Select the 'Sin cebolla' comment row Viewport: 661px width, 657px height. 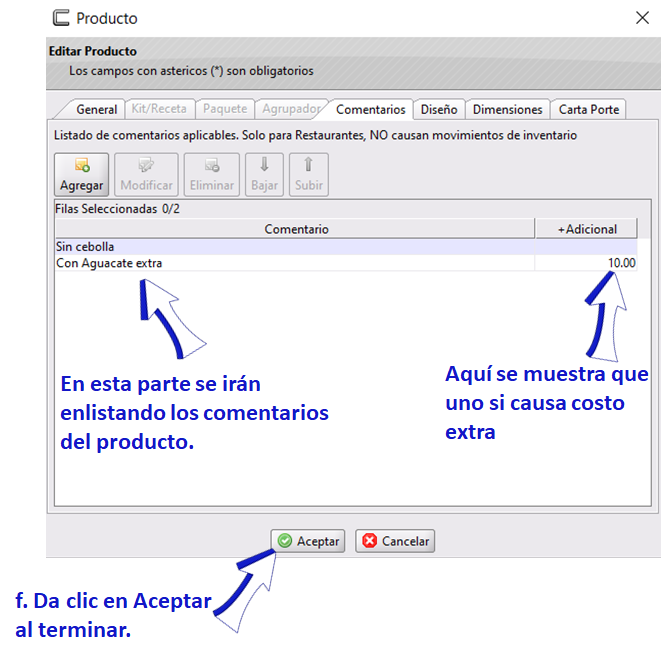tap(346, 247)
